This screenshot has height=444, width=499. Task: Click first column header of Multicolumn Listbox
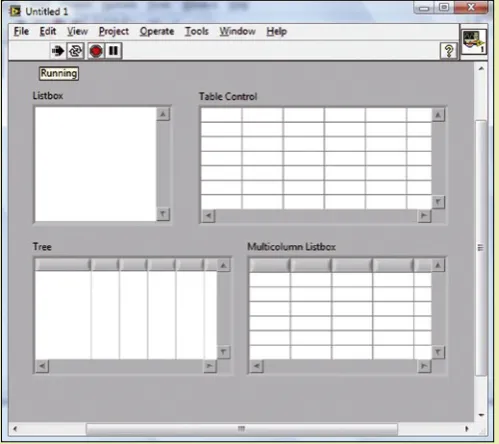(x=269, y=266)
